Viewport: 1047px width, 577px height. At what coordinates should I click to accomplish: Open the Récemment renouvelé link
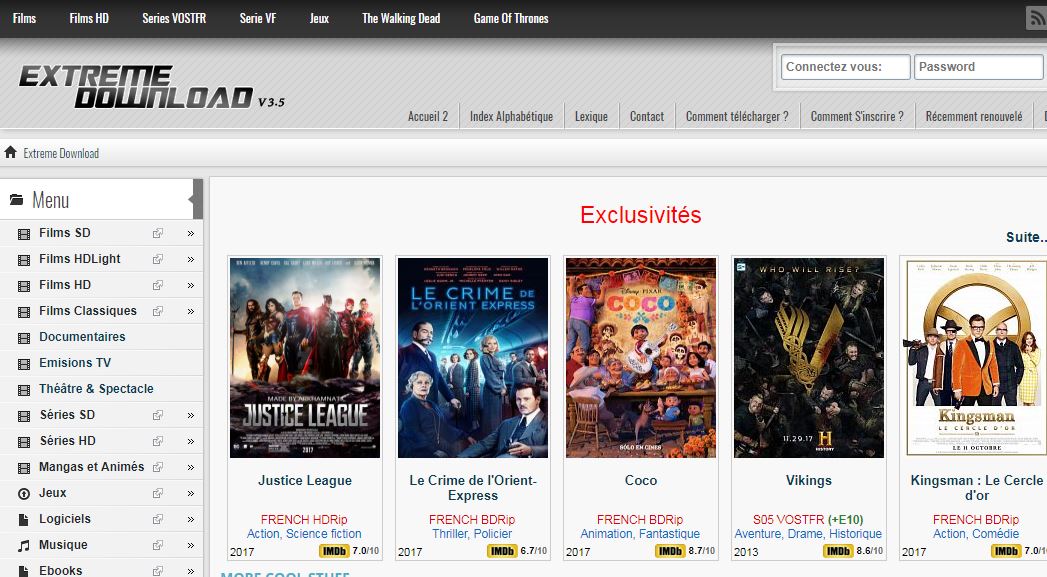pos(974,116)
